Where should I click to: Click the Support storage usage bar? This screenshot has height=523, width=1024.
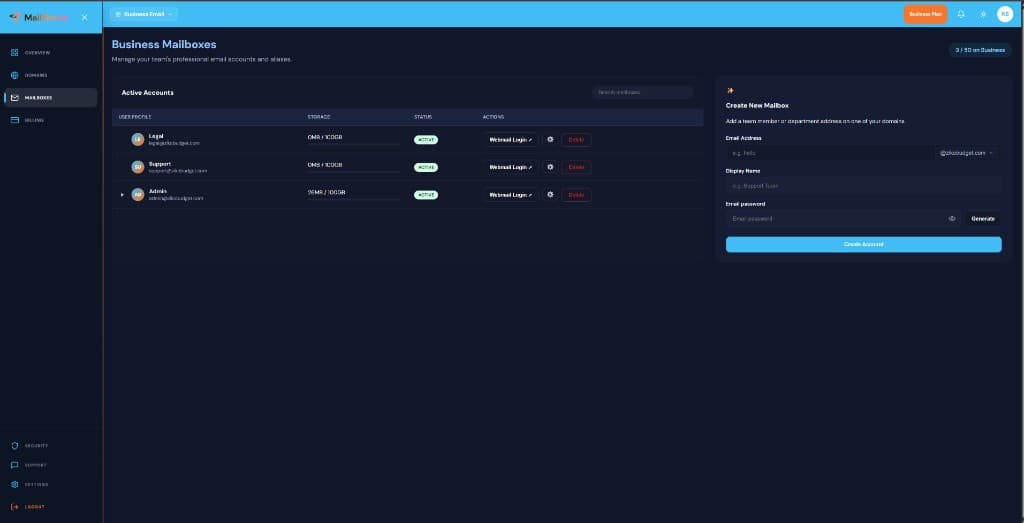353,172
